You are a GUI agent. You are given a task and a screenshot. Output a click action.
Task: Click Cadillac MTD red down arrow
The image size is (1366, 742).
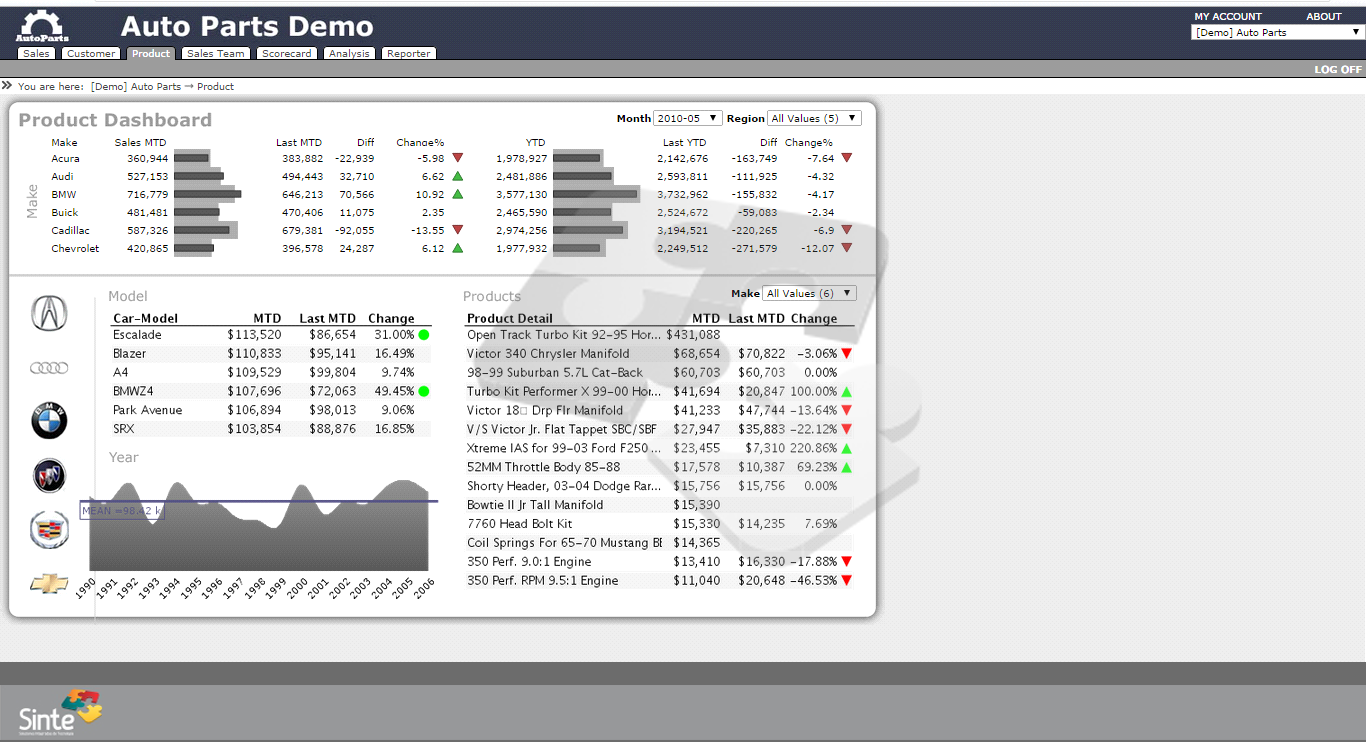[458, 230]
